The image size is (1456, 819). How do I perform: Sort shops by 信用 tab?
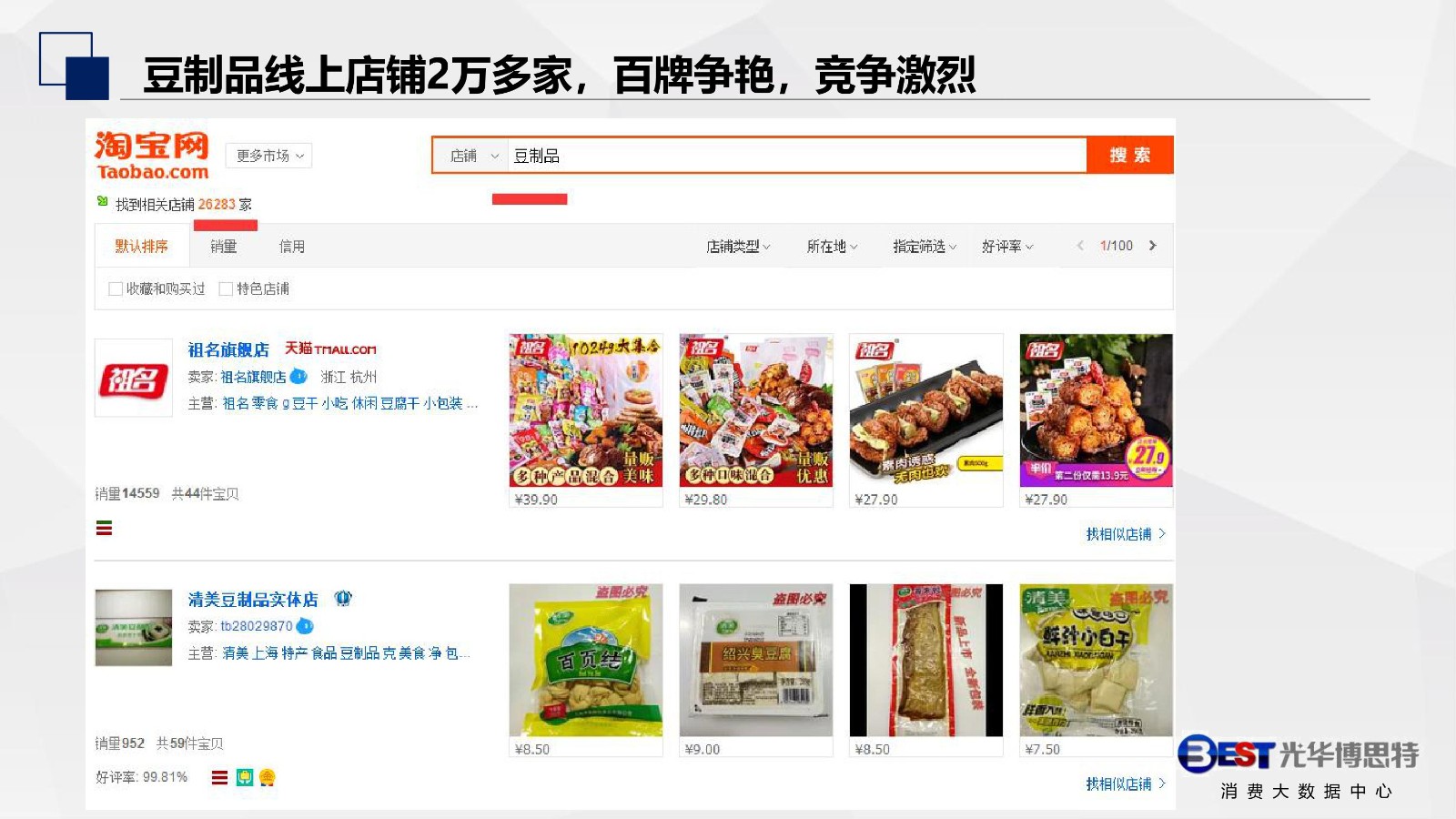coord(292,246)
